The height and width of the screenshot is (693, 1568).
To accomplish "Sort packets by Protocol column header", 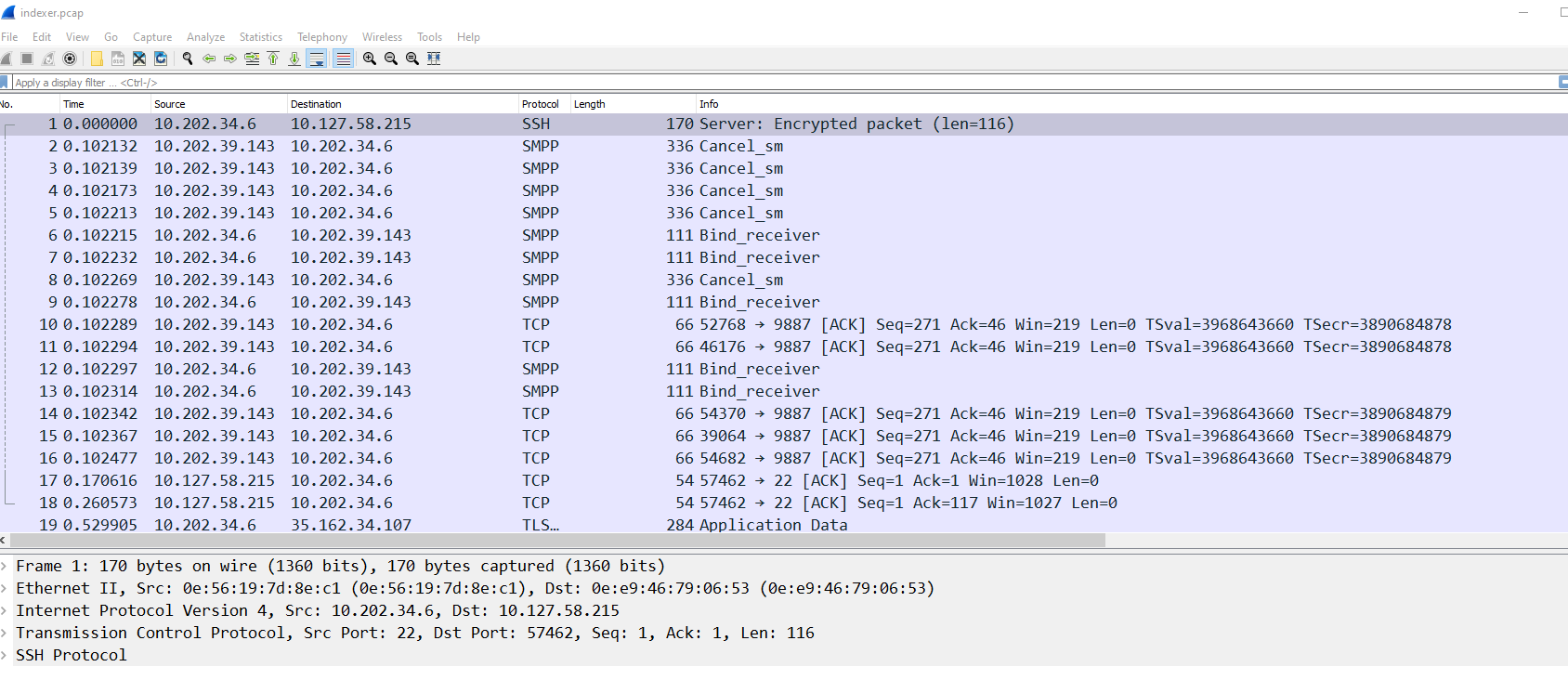I will (540, 104).
